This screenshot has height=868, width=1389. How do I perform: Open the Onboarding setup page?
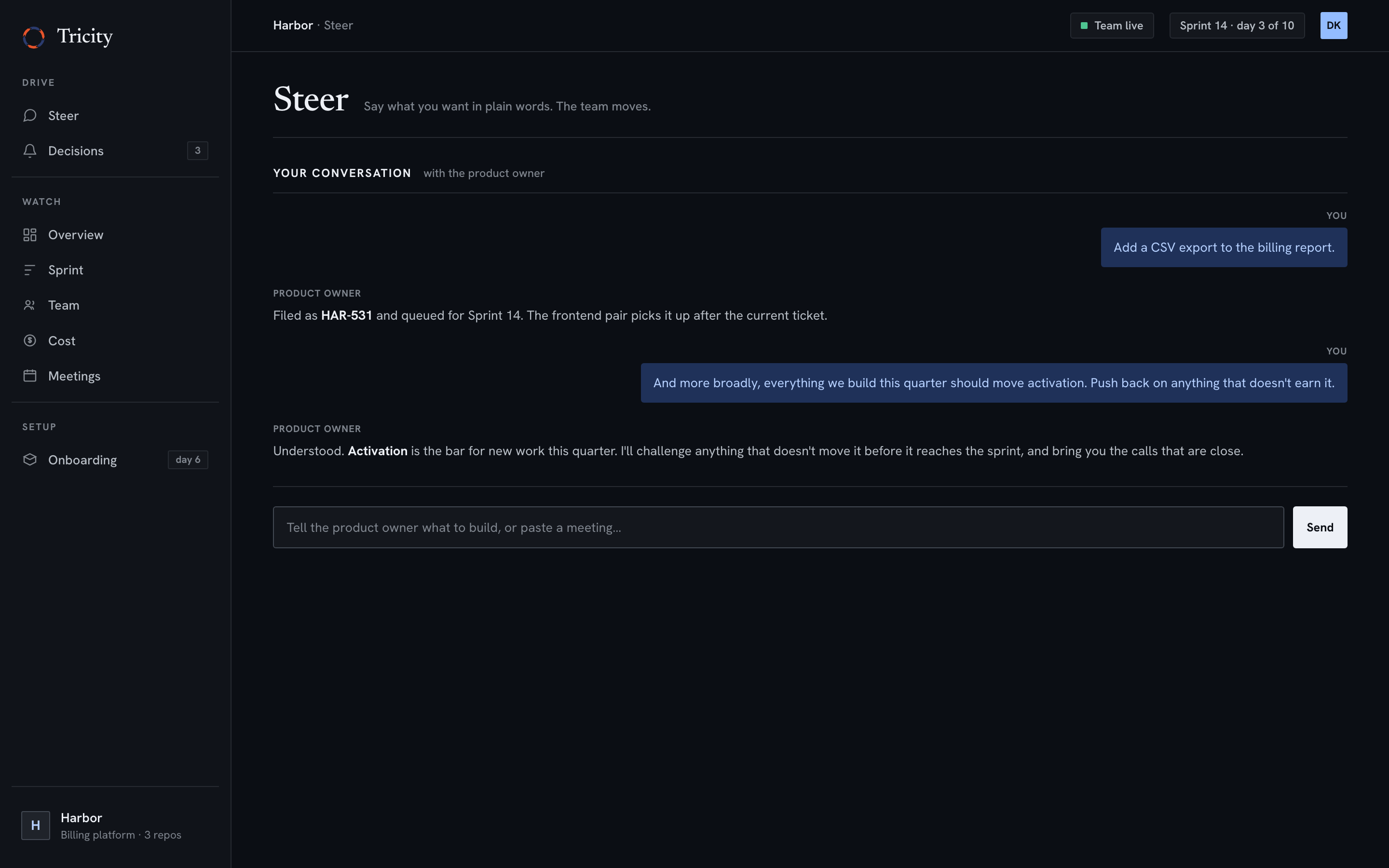(x=115, y=460)
